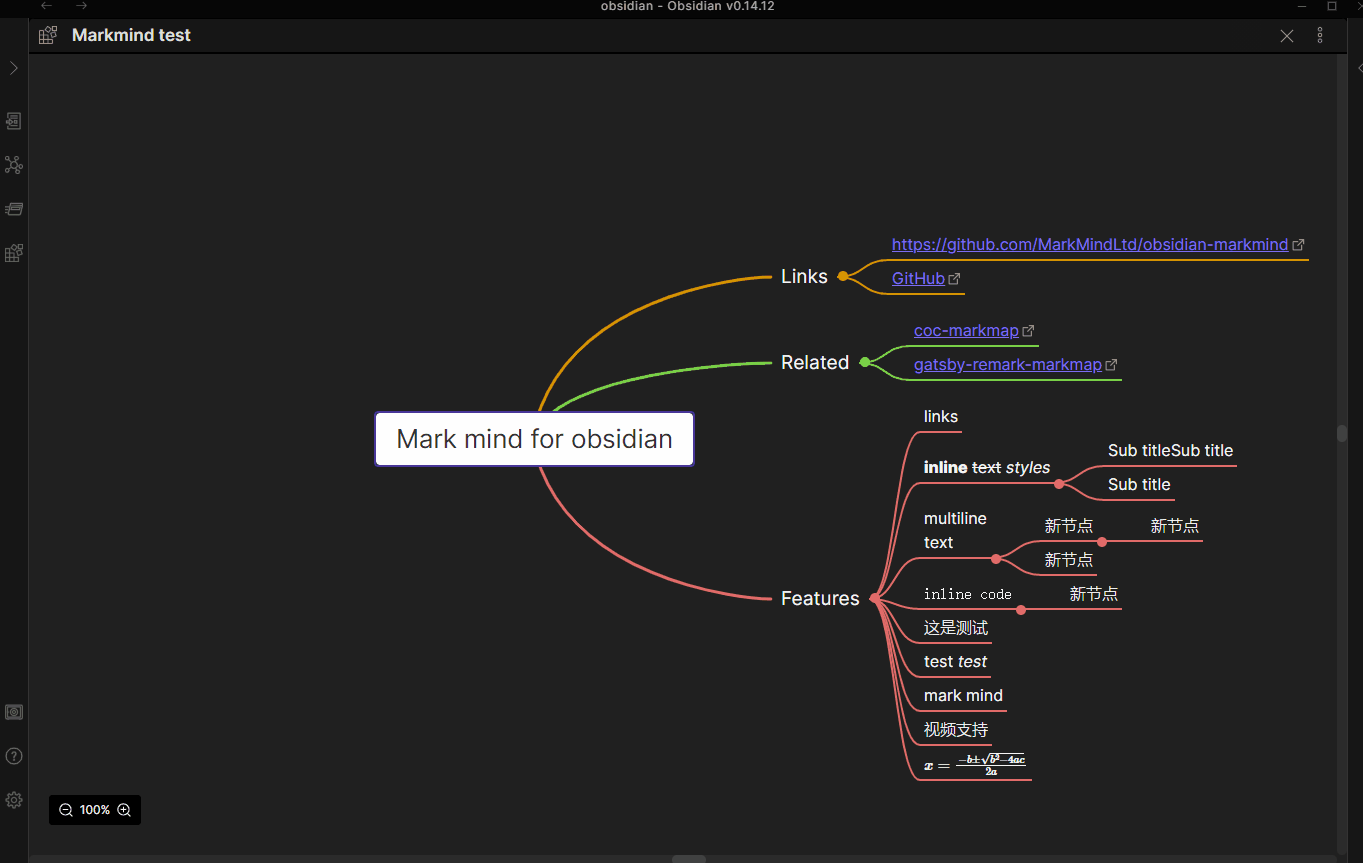Select the mark mind node
The height and width of the screenshot is (863, 1363).
pyautogui.click(x=963, y=695)
